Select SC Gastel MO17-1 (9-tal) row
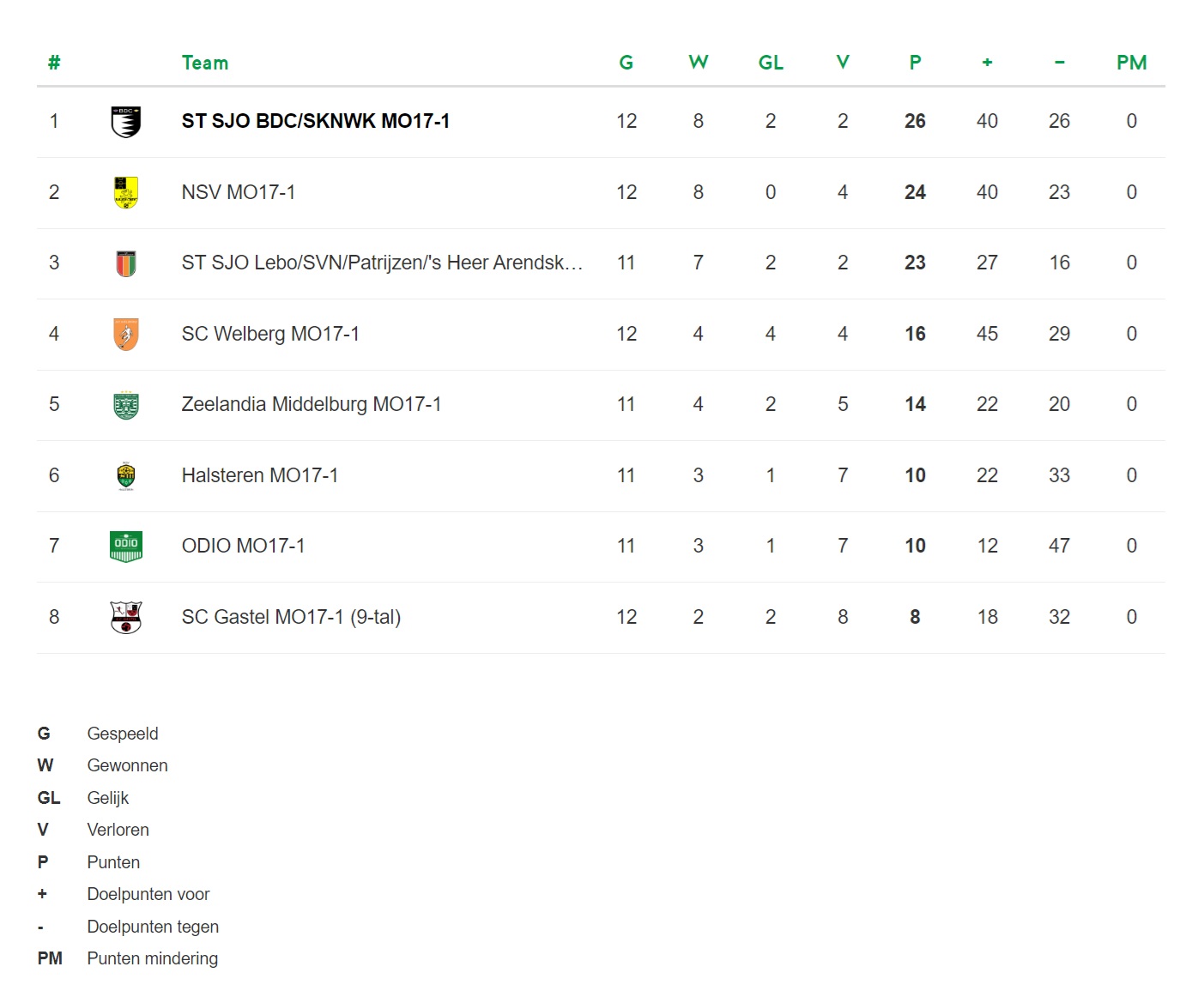The image size is (1204, 1003). tap(601, 617)
